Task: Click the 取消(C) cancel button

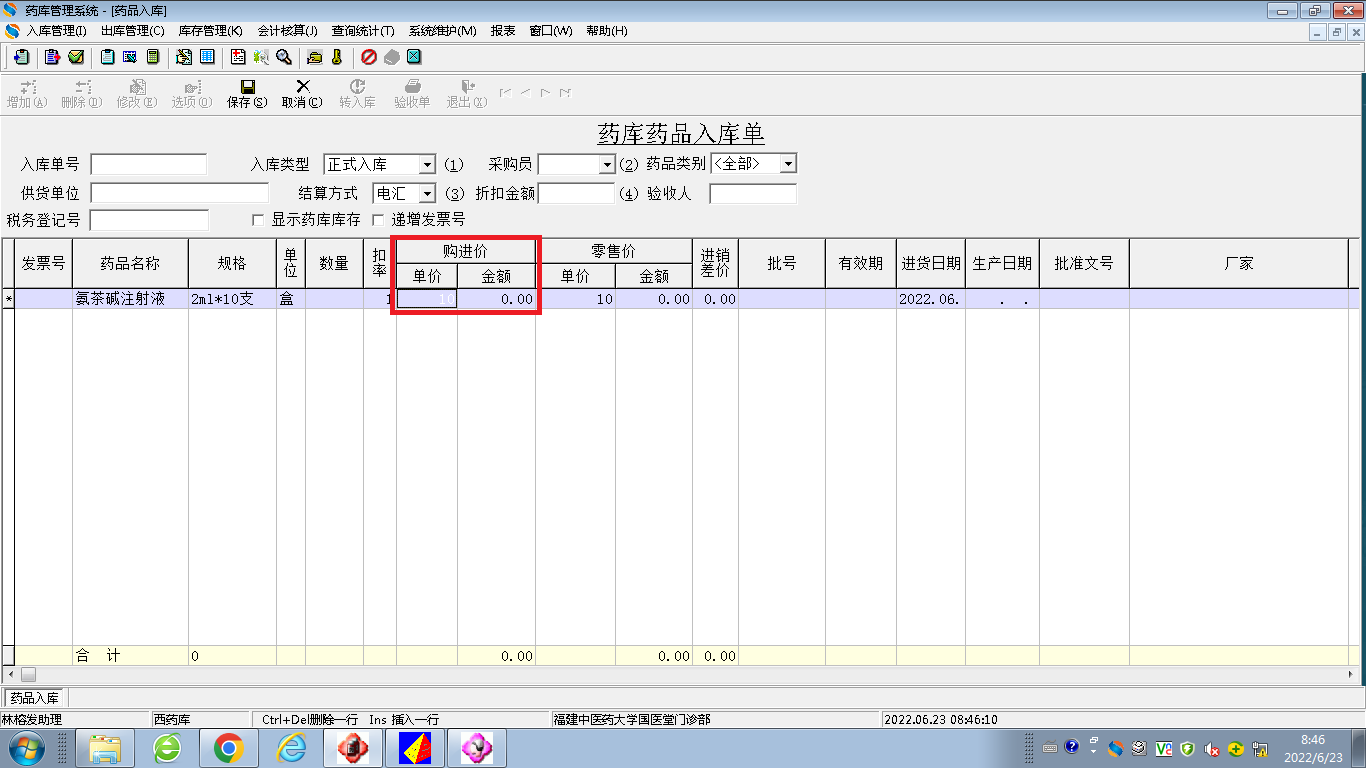Action: pyautogui.click(x=302, y=94)
